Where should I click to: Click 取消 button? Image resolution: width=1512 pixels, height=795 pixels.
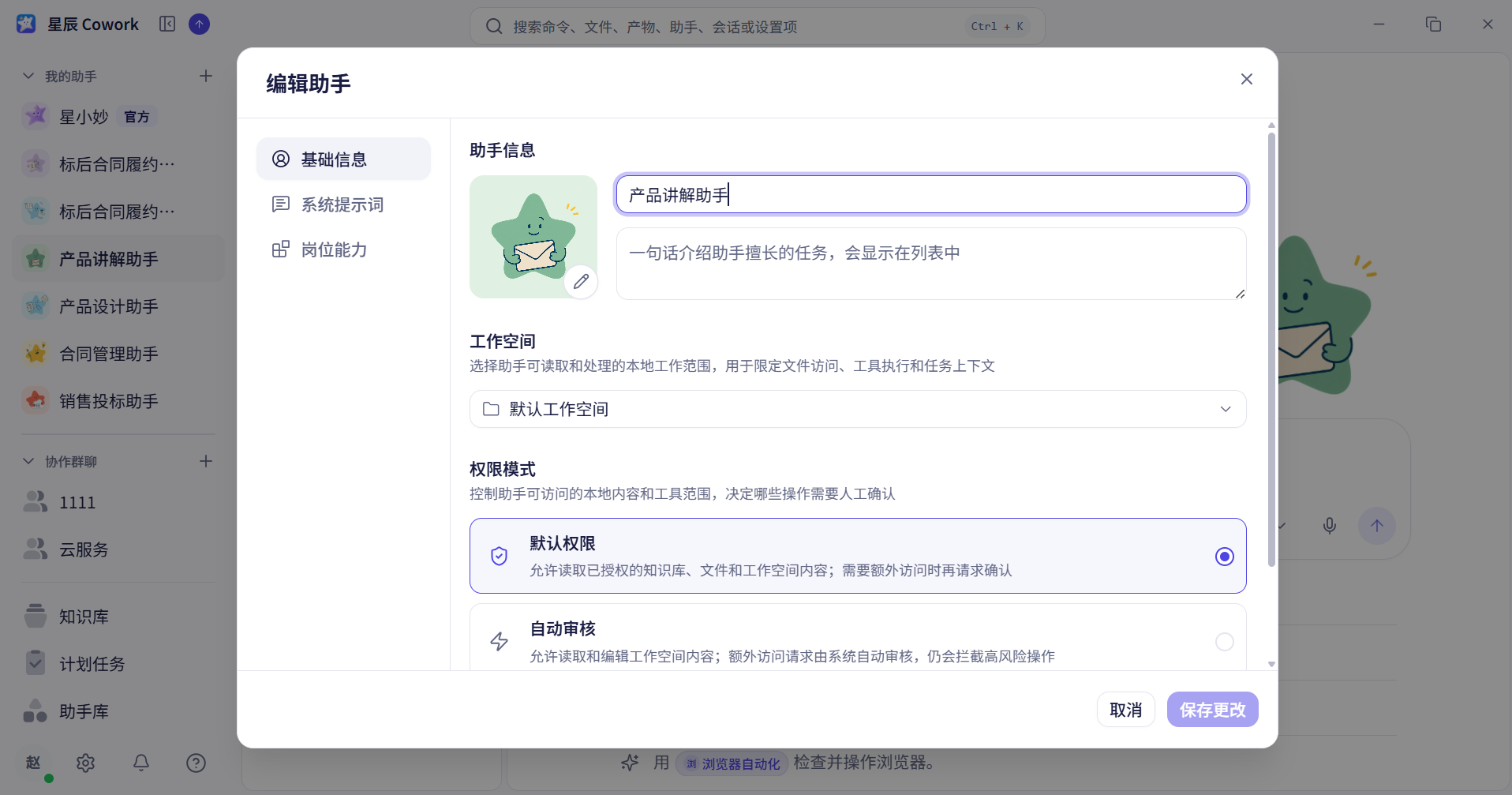pyautogui.click(x=1126, y=710)
